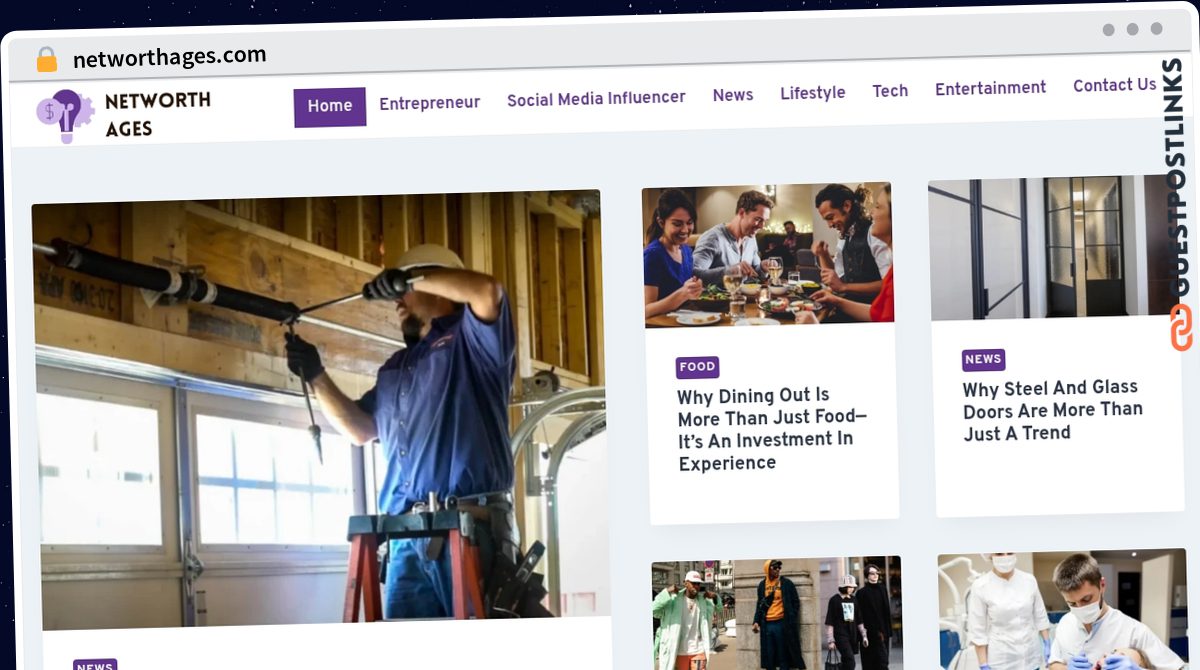Open the garage door repair featured image
Viewport: 1200px width, 670px height.
point(320,408)
